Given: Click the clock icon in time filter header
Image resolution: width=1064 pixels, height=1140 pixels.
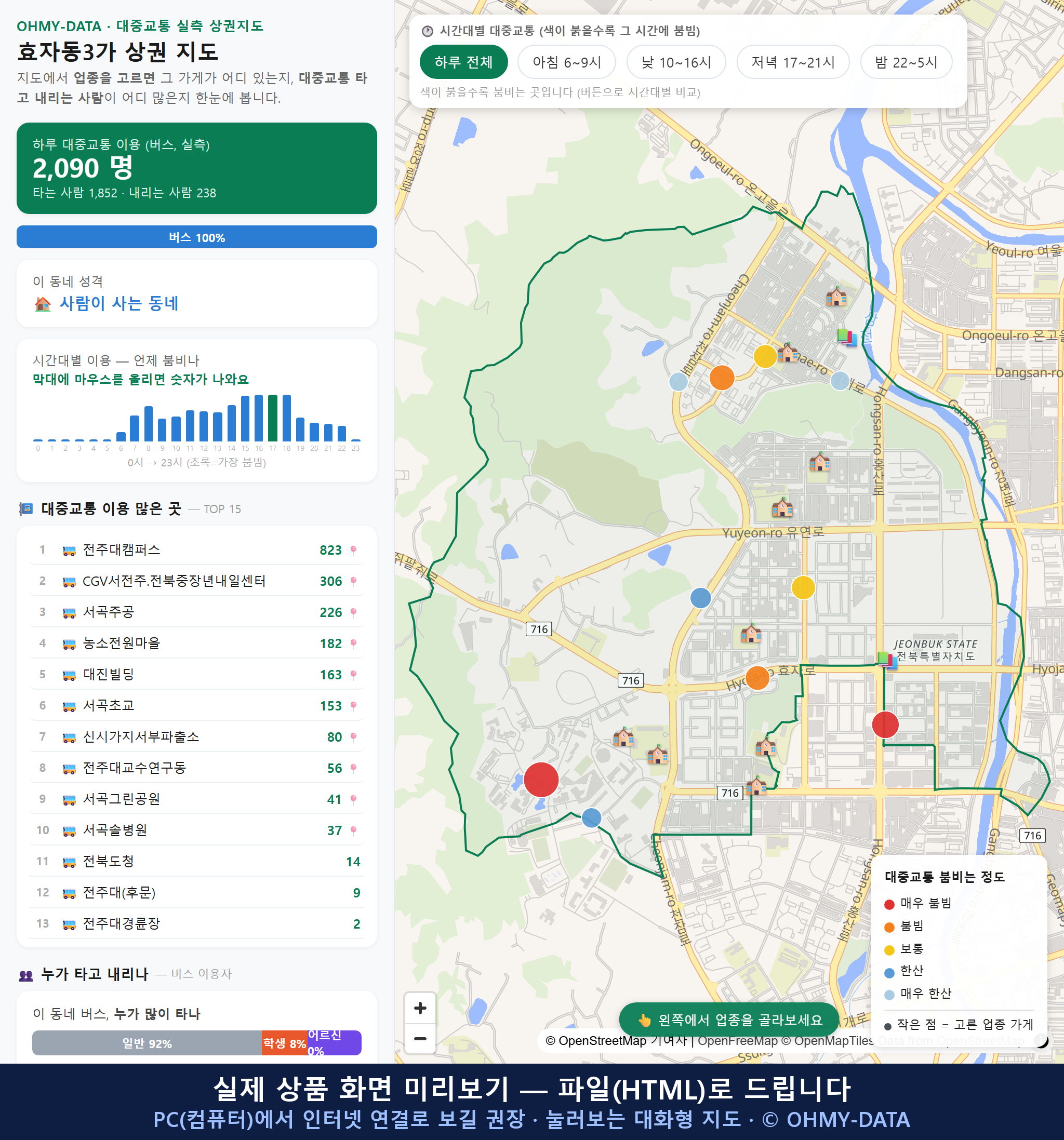Looking at the screenshot, I should click(428, 31).
